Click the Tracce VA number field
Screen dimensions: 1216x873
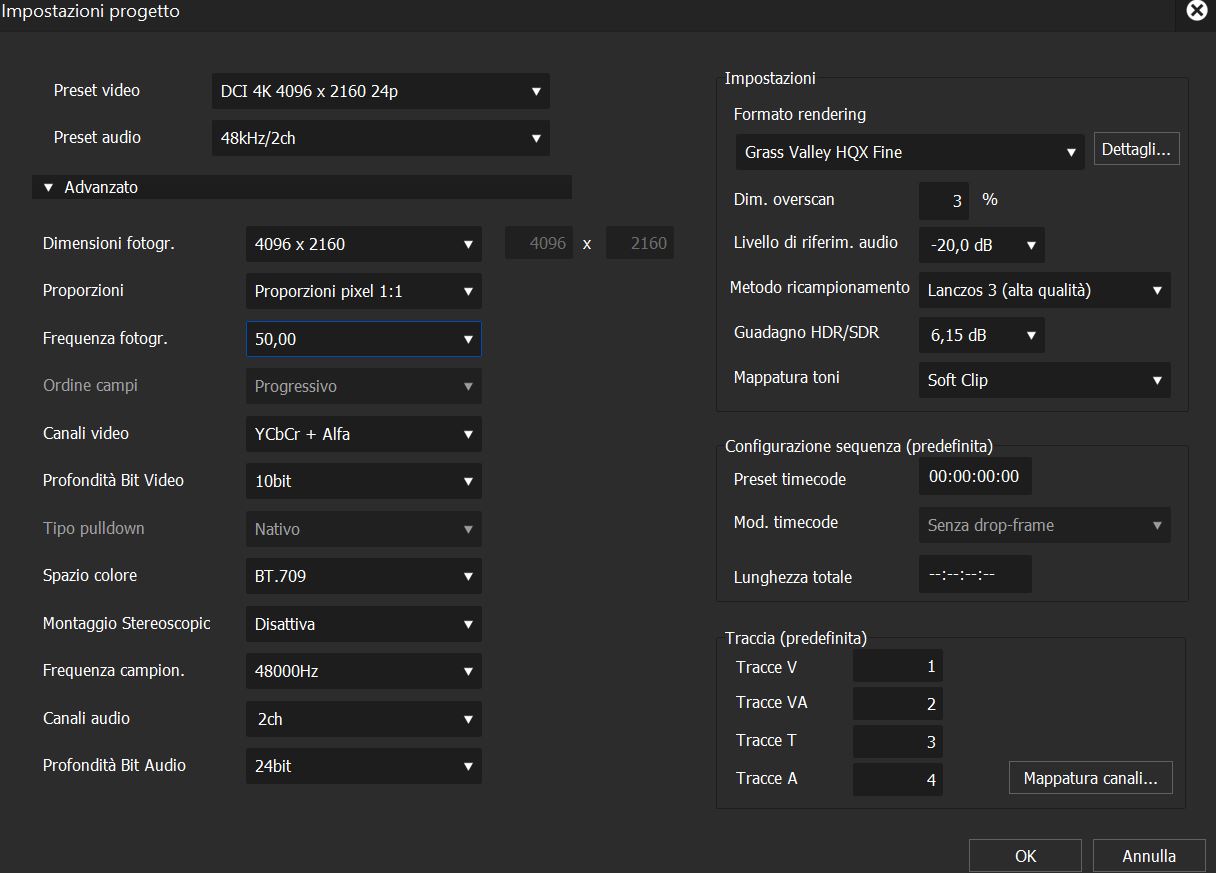point(897,704)
